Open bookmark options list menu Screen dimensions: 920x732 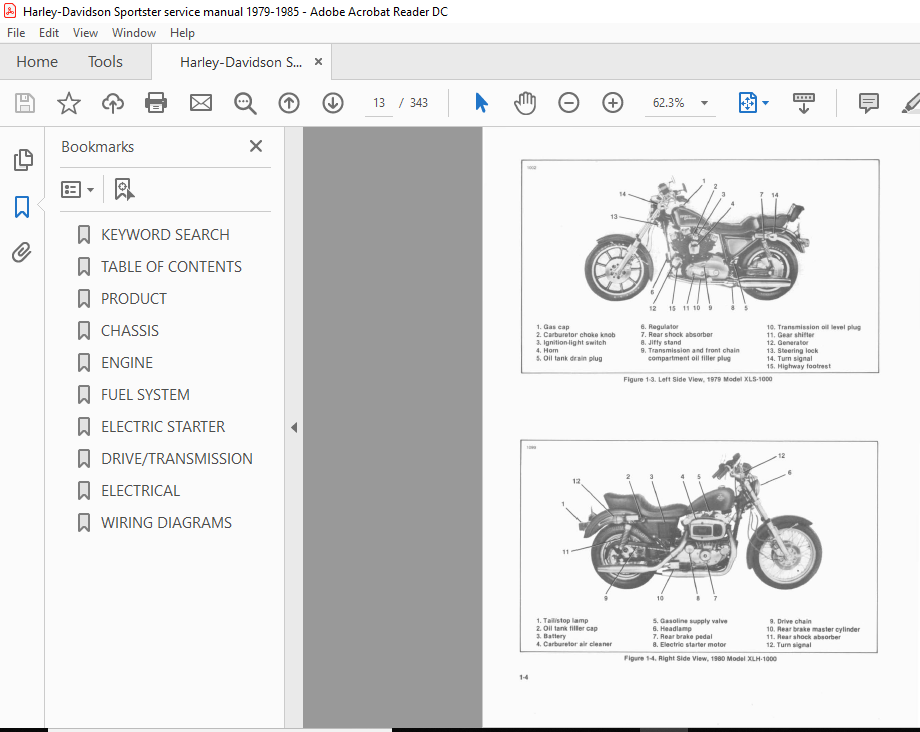(77, 189)
